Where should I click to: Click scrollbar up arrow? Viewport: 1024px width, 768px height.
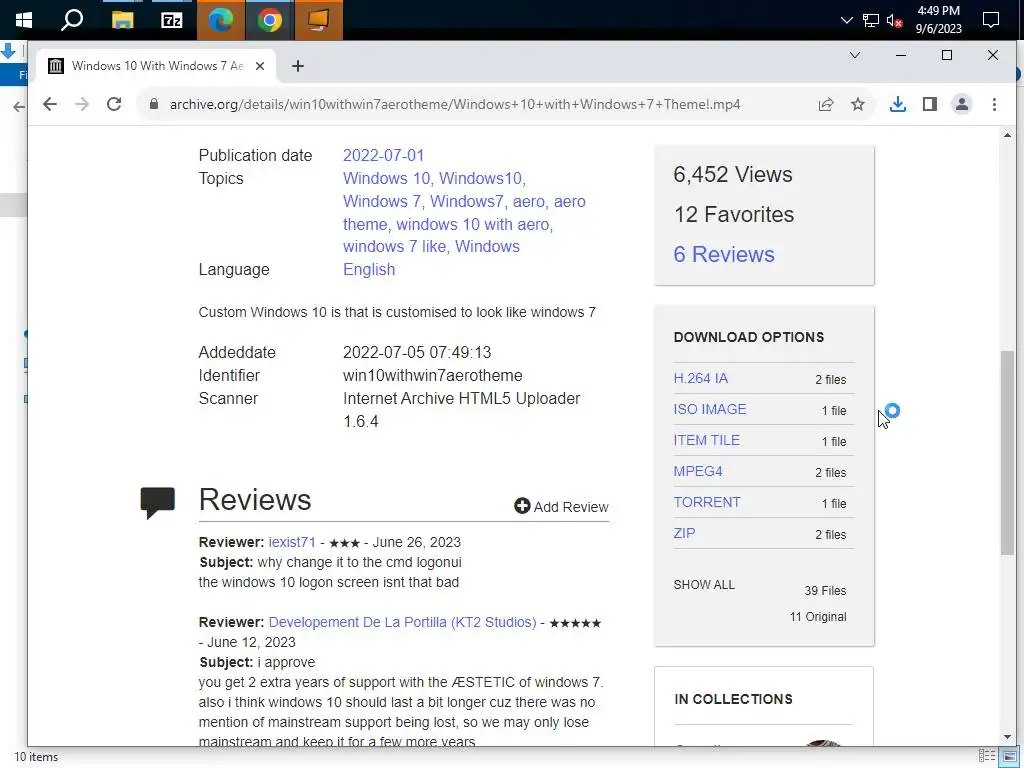click(1007, 135)
